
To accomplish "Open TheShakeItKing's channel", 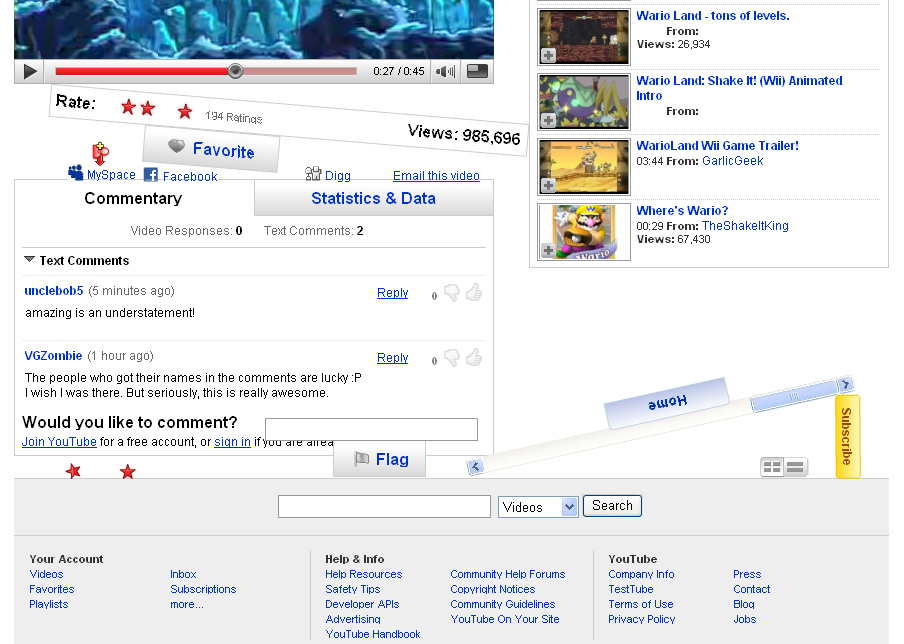I will [x=745, y=226].
